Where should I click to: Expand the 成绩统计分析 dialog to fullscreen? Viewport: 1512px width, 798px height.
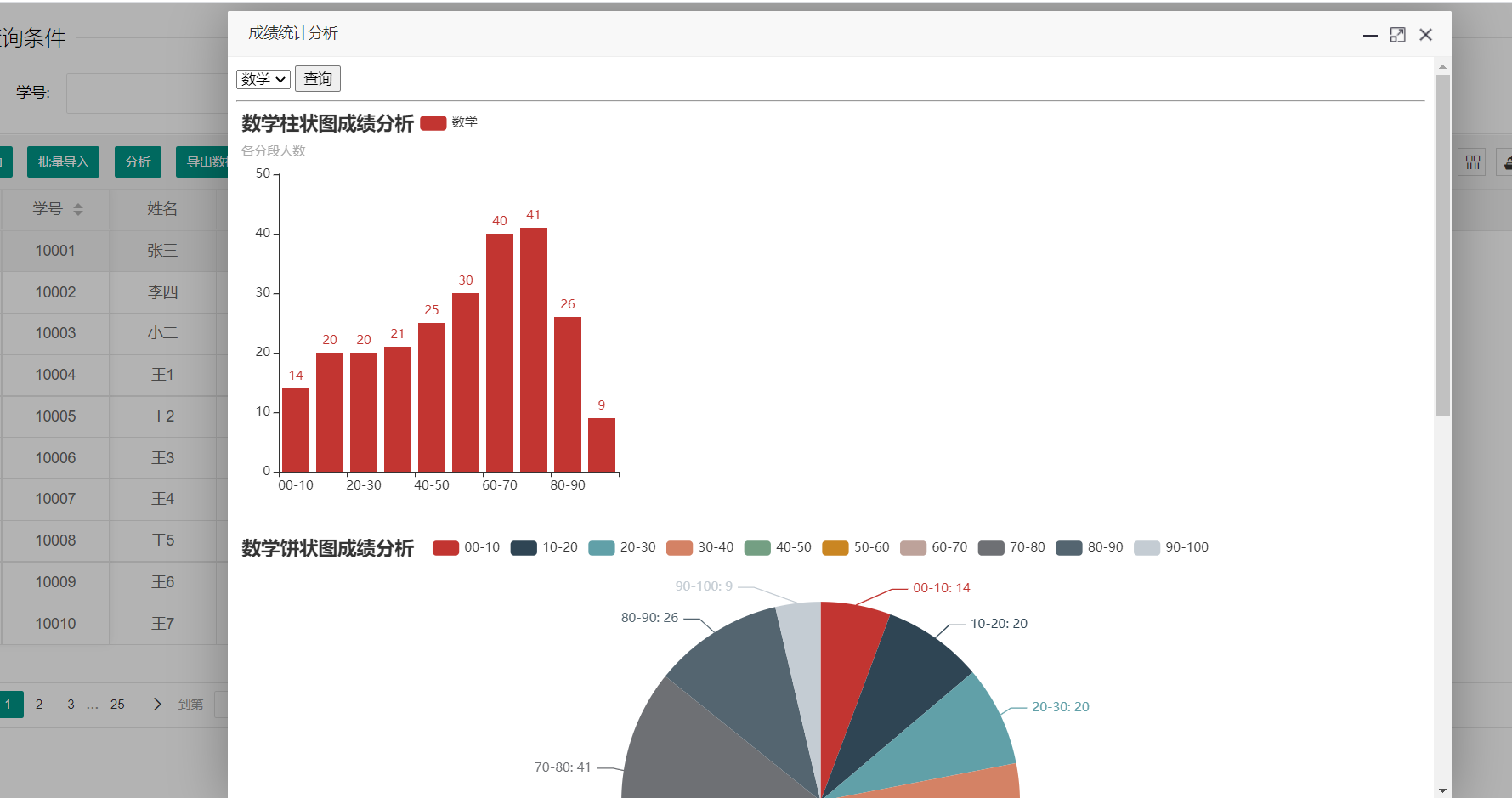[1398, 35]
